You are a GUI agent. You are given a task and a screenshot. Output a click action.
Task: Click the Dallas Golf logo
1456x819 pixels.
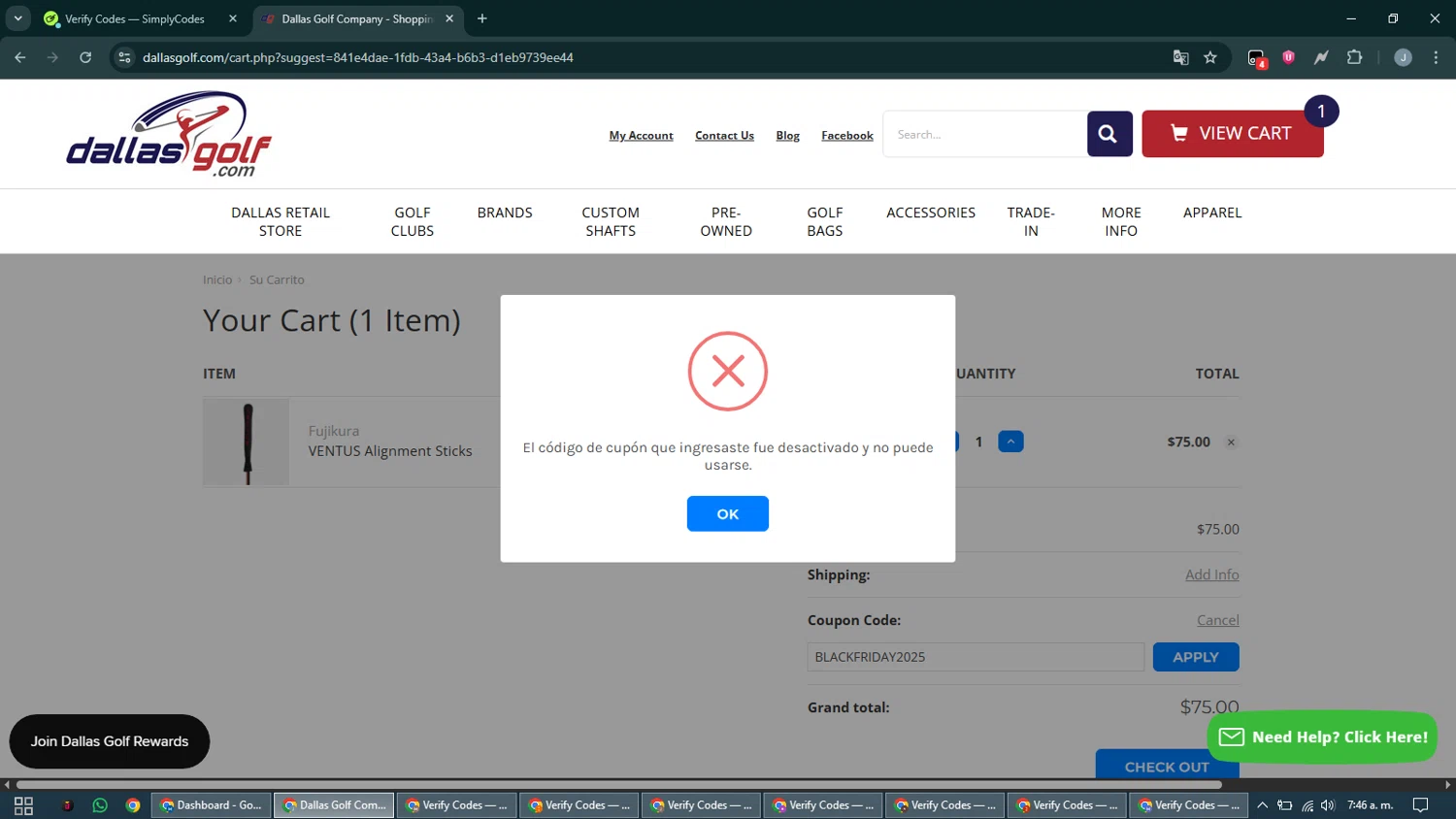(x=169, y=134)
